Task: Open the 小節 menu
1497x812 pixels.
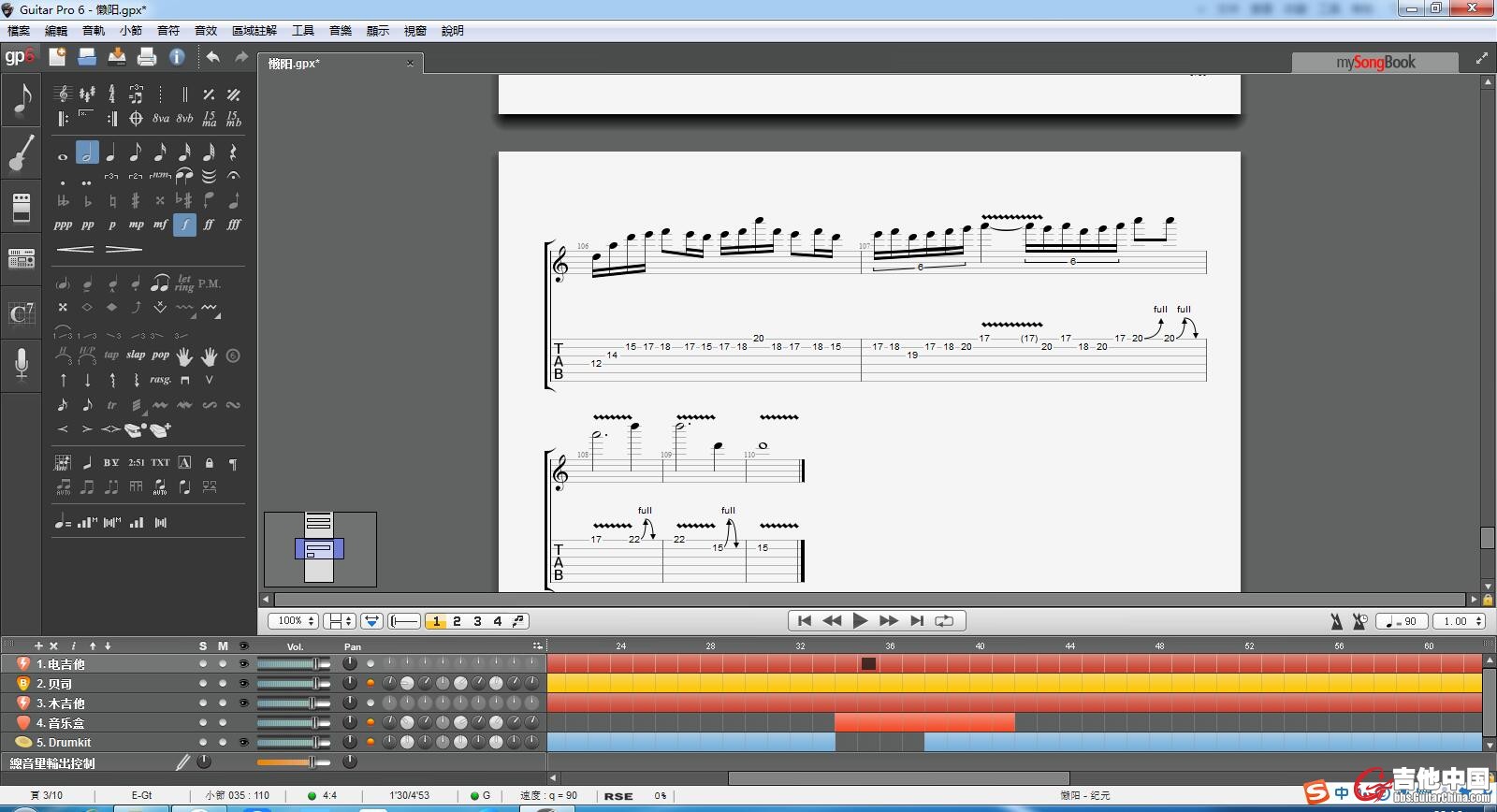Action: (131, 31)
